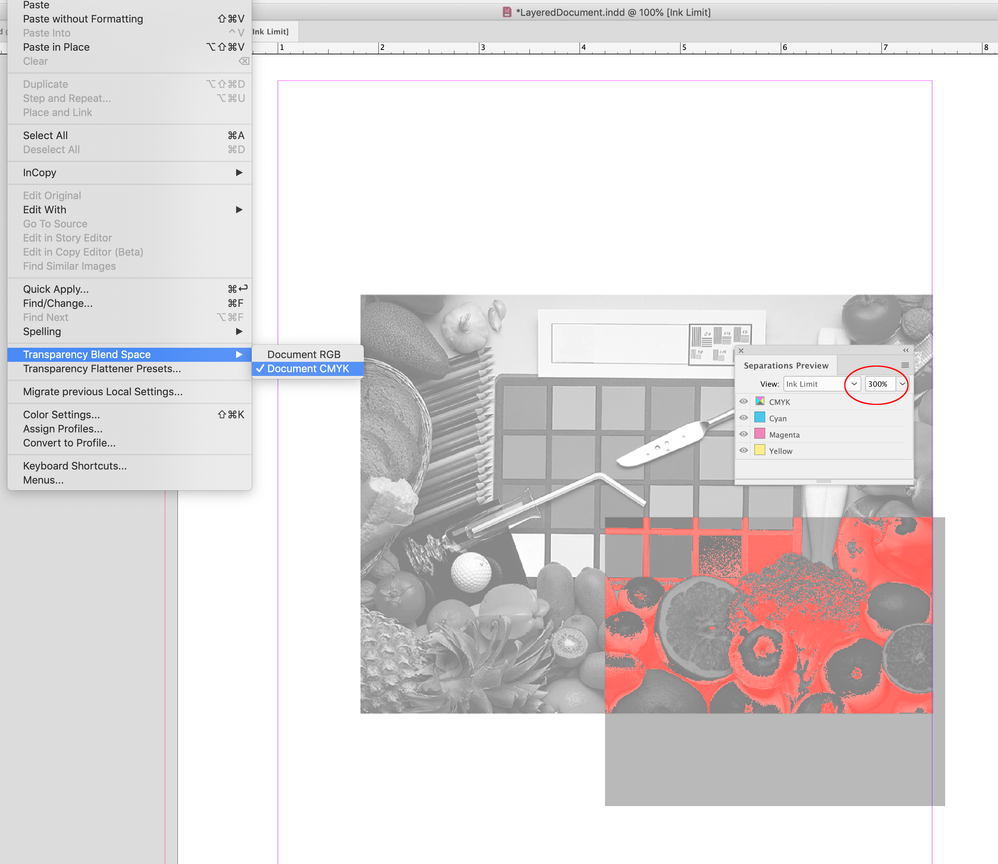
Task: Choose Document RGB blend space
Action: coord(307,354)
